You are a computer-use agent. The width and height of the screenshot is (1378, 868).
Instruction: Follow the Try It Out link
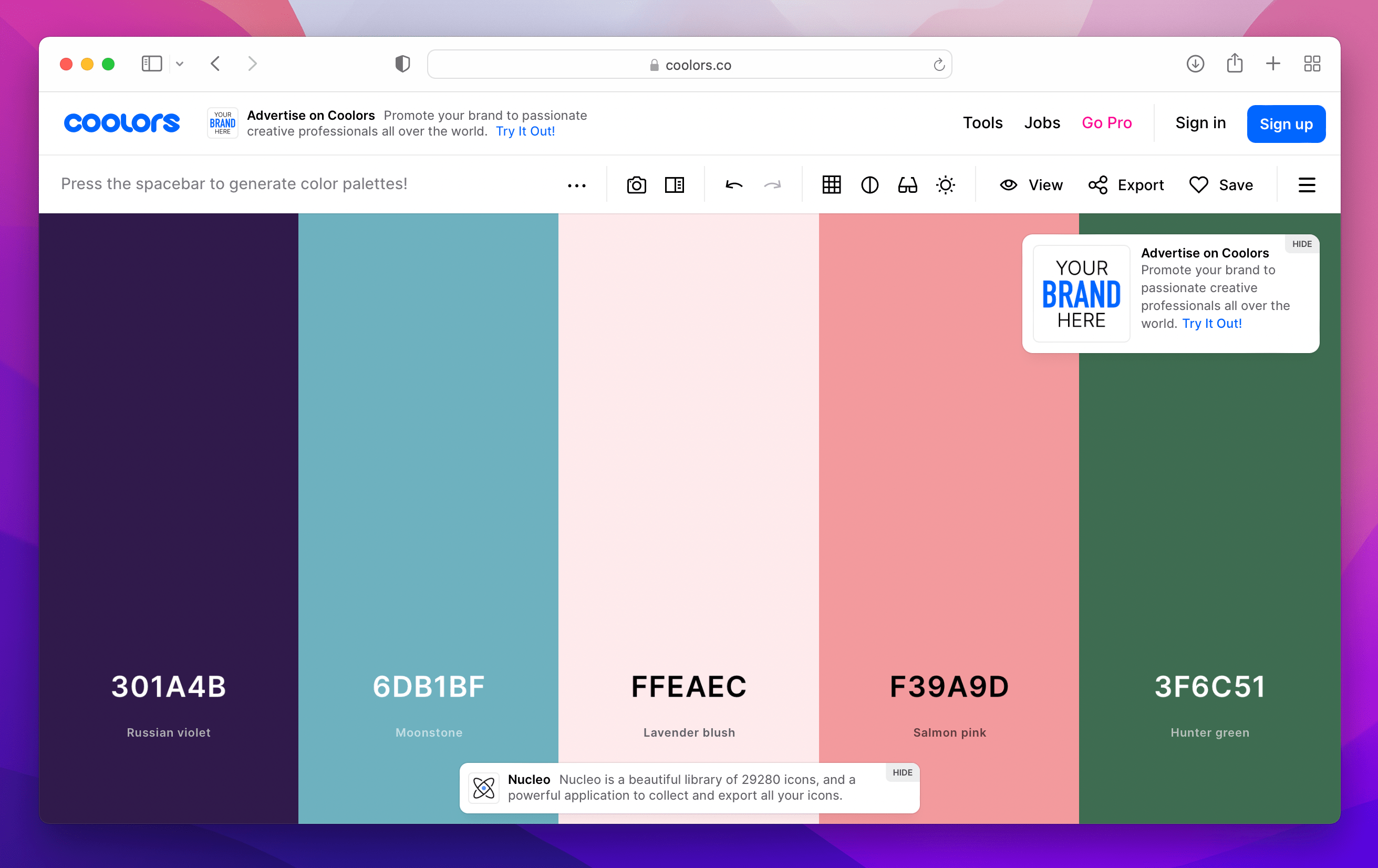coord(524,131)
